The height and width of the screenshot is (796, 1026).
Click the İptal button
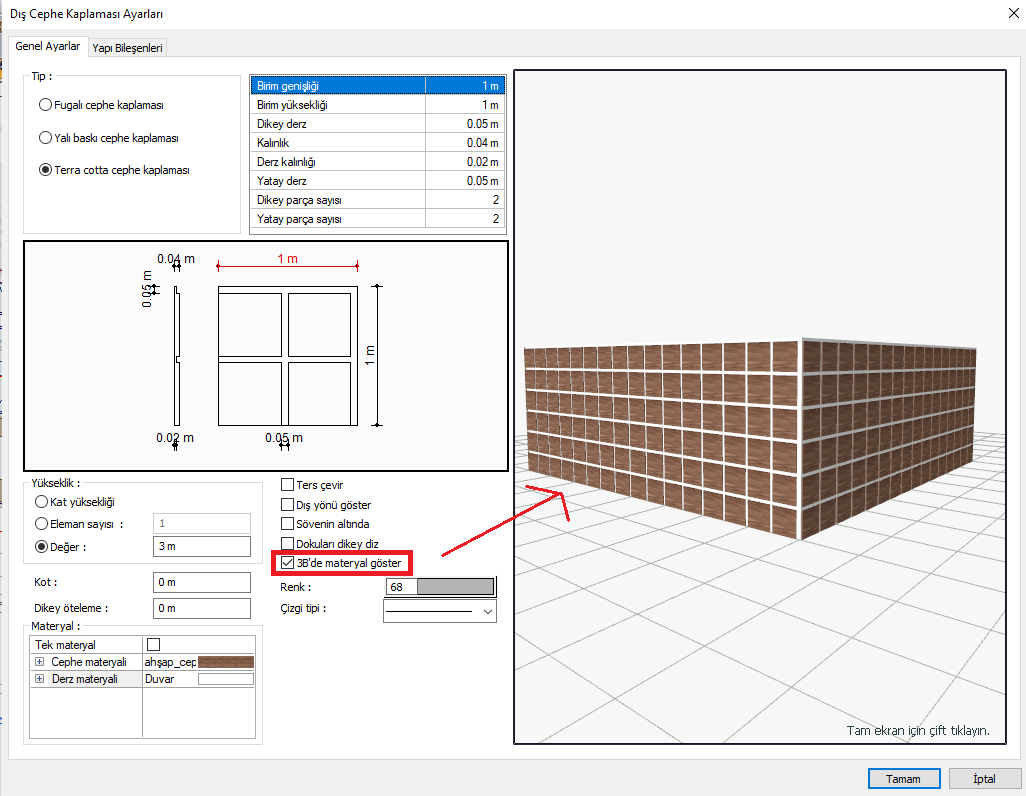pyautogui.click(x=983, y=778)
